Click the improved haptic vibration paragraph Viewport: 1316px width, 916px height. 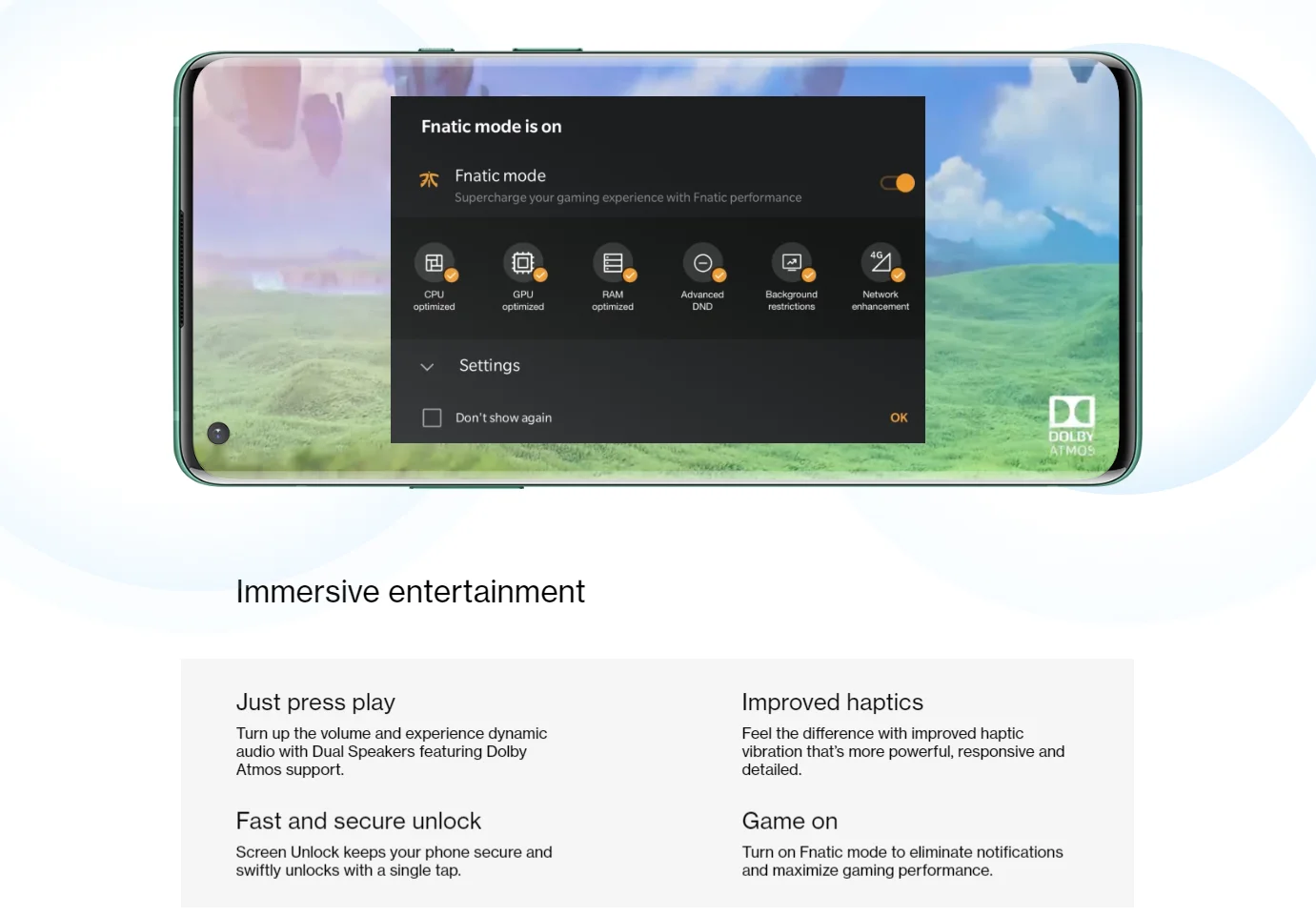(903, 751)
